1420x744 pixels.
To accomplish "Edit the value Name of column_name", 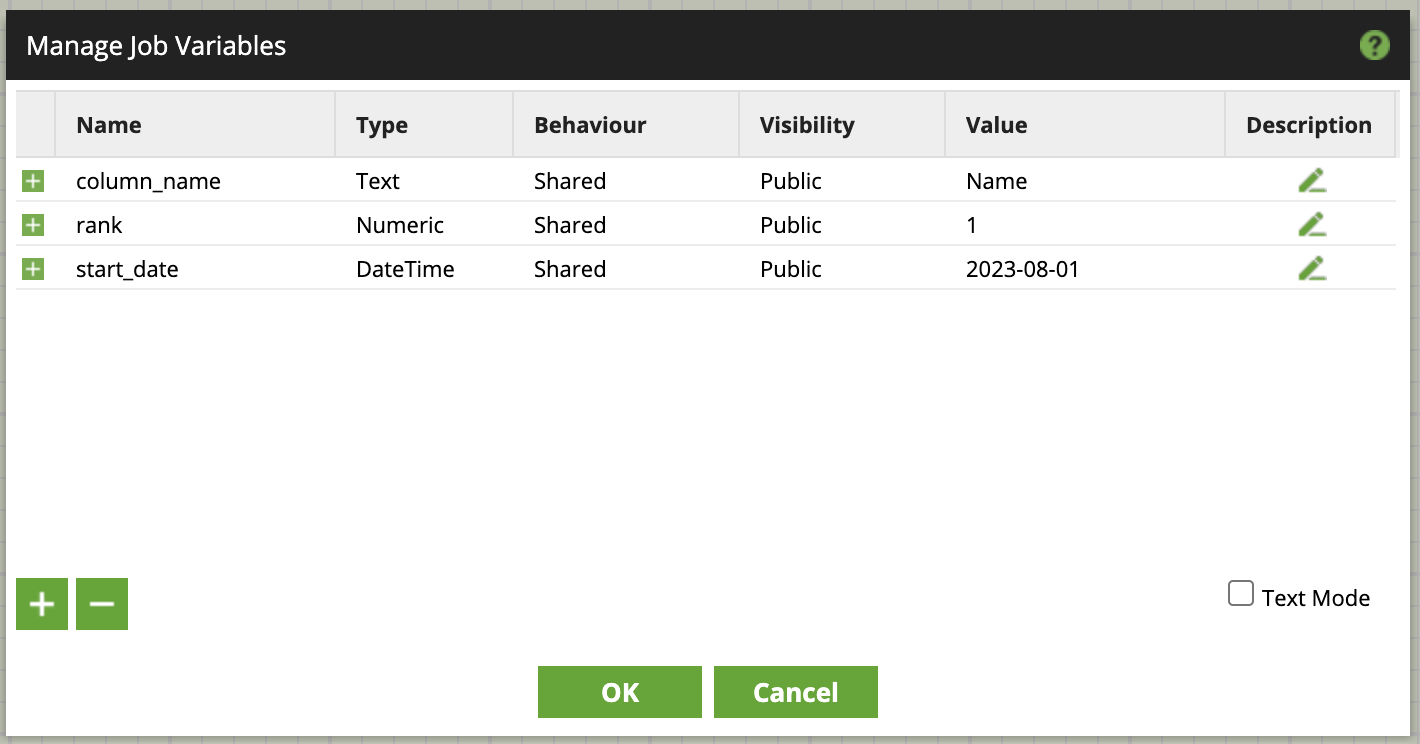I will pos(1085,181).
